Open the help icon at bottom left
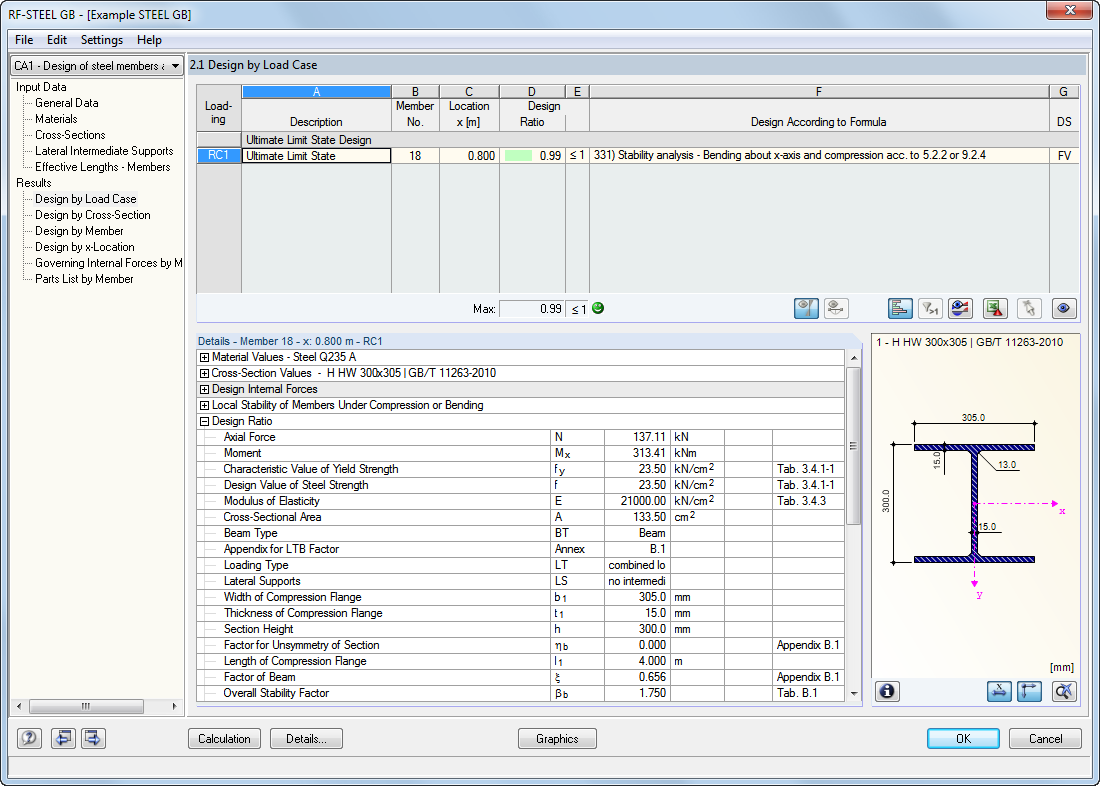Viewport: 1100px width, 786px height. (x=29, y=738)
